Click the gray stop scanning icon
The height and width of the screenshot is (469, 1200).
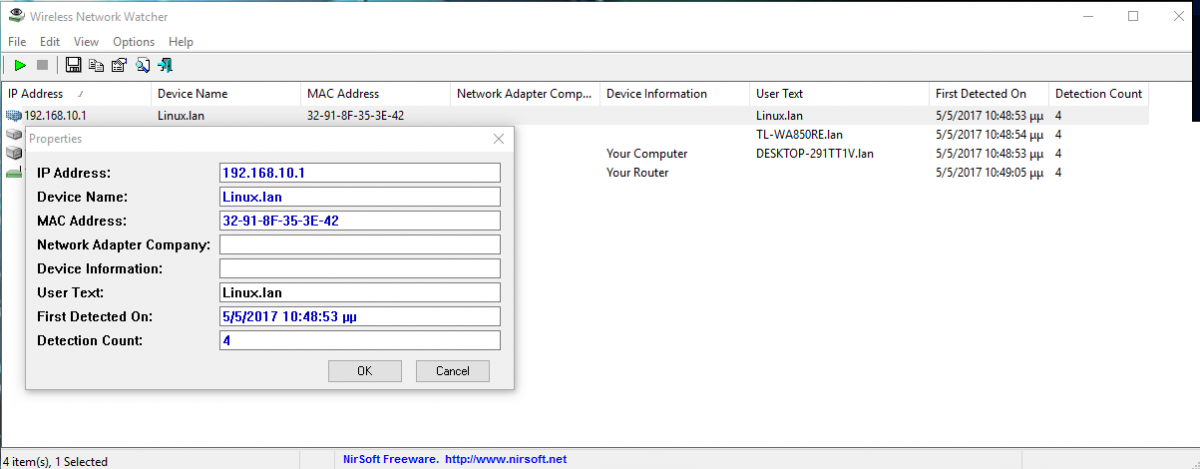coord(42,65)
